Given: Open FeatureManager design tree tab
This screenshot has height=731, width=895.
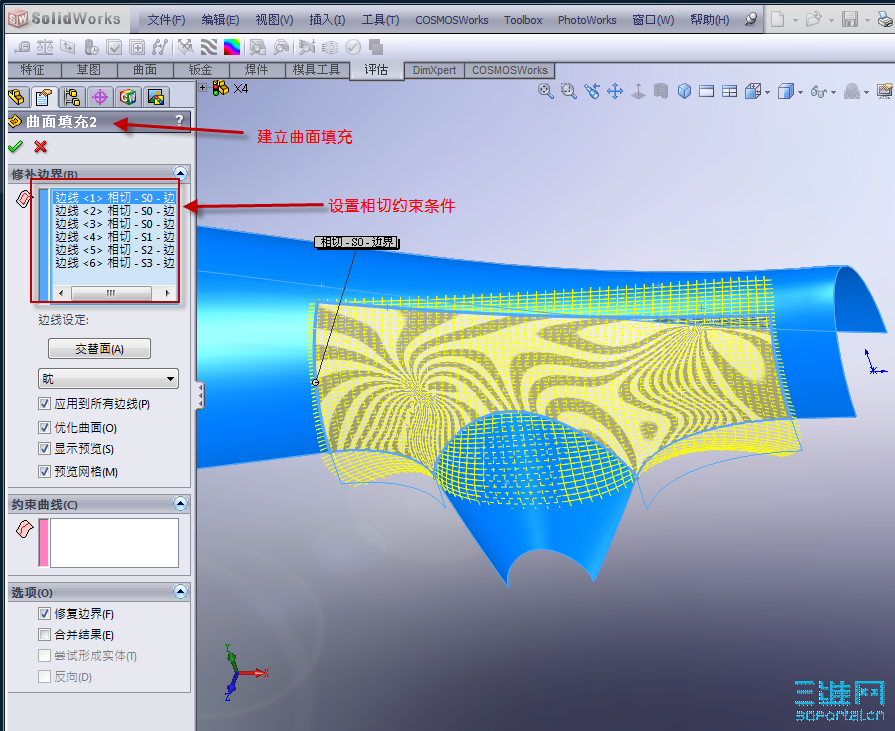Looking at the screenshot, I should (x=17, y=97).
